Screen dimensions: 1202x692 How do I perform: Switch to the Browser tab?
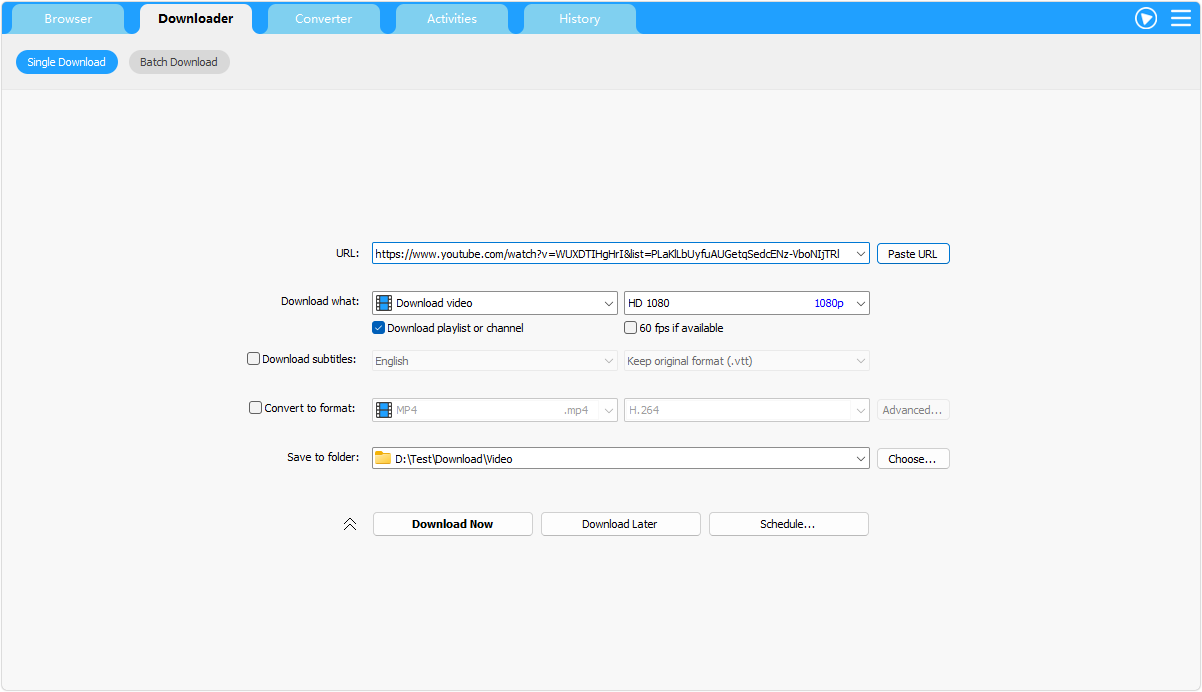click(68, 19)
